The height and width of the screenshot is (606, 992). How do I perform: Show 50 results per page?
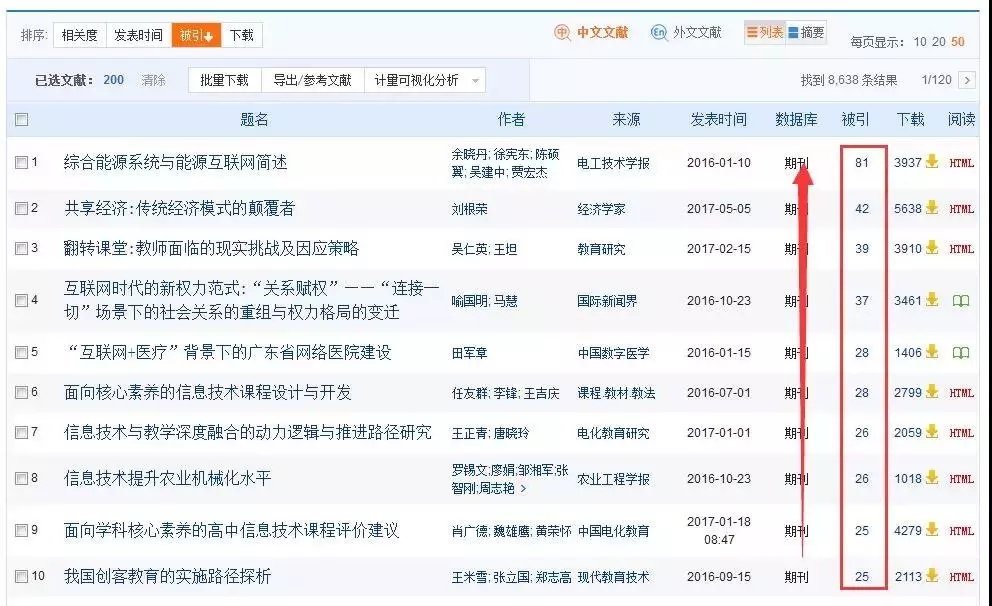pos(958,42)
